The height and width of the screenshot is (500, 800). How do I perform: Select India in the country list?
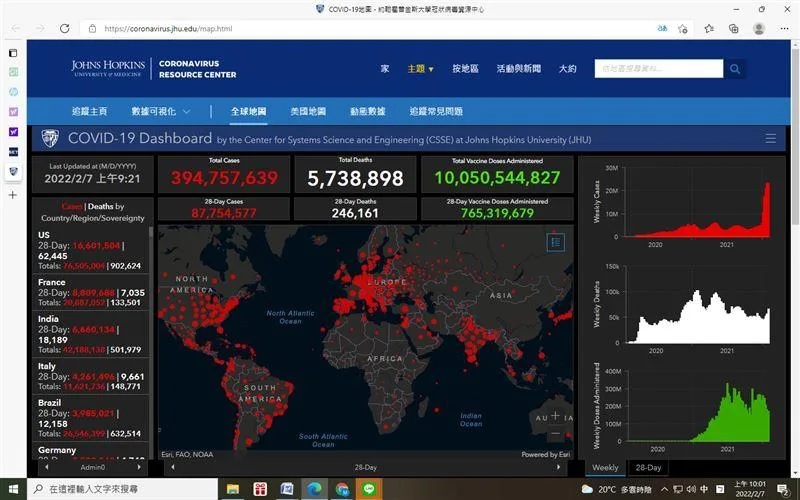pyautogui.click(x=91, y=334)
